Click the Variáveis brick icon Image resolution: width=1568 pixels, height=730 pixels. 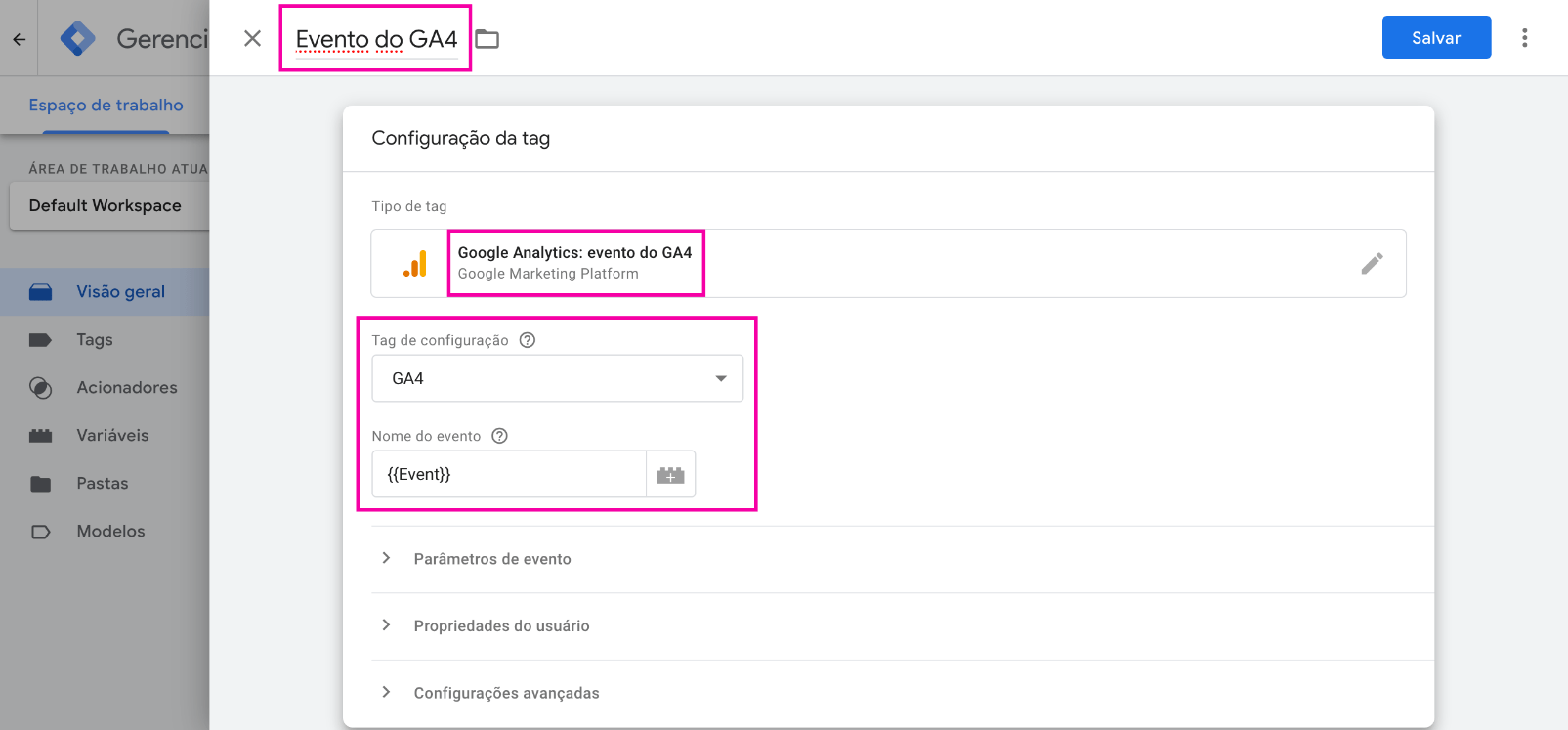coord(40,435)
